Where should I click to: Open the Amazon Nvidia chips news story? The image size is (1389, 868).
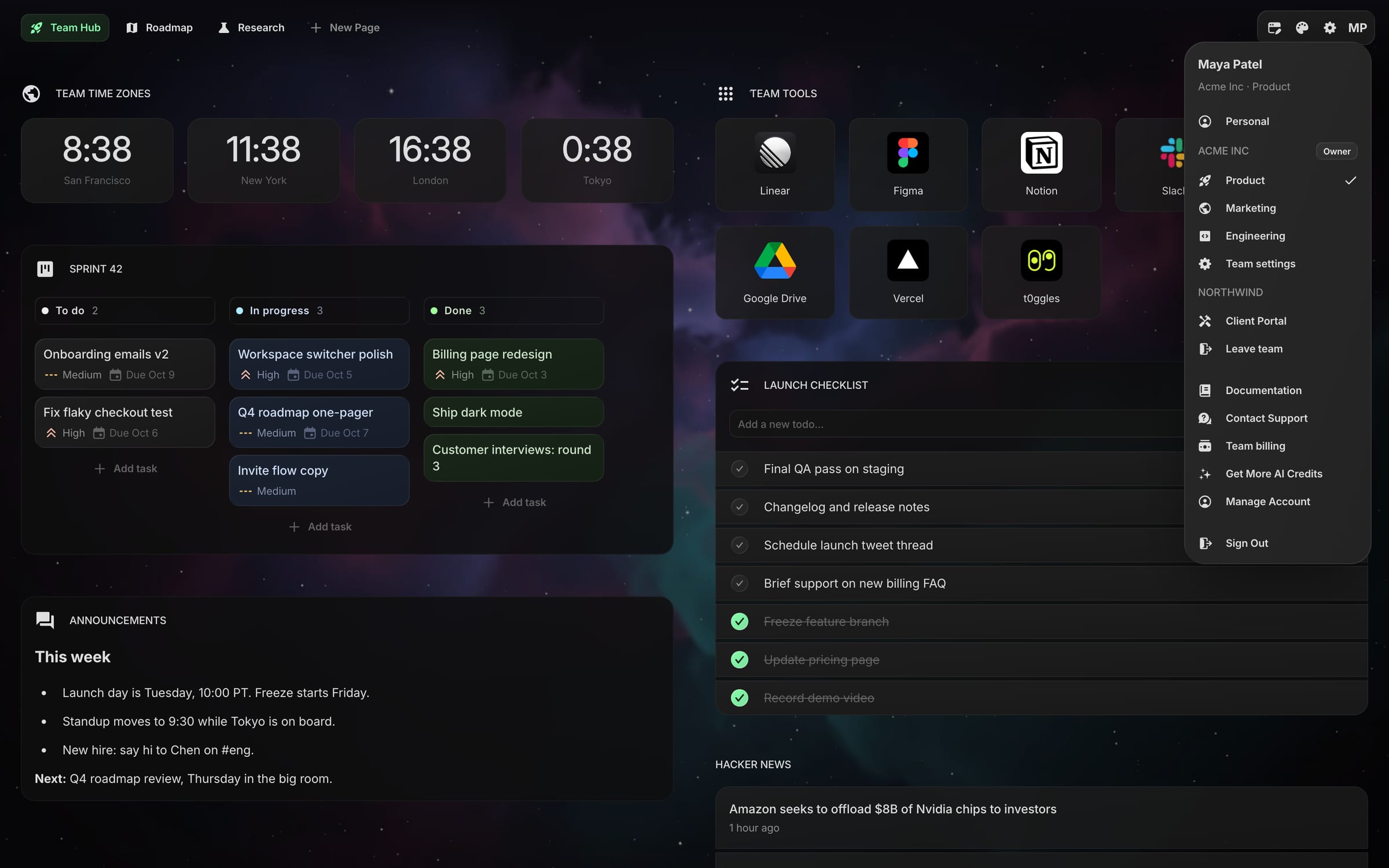pos(1041,818)
